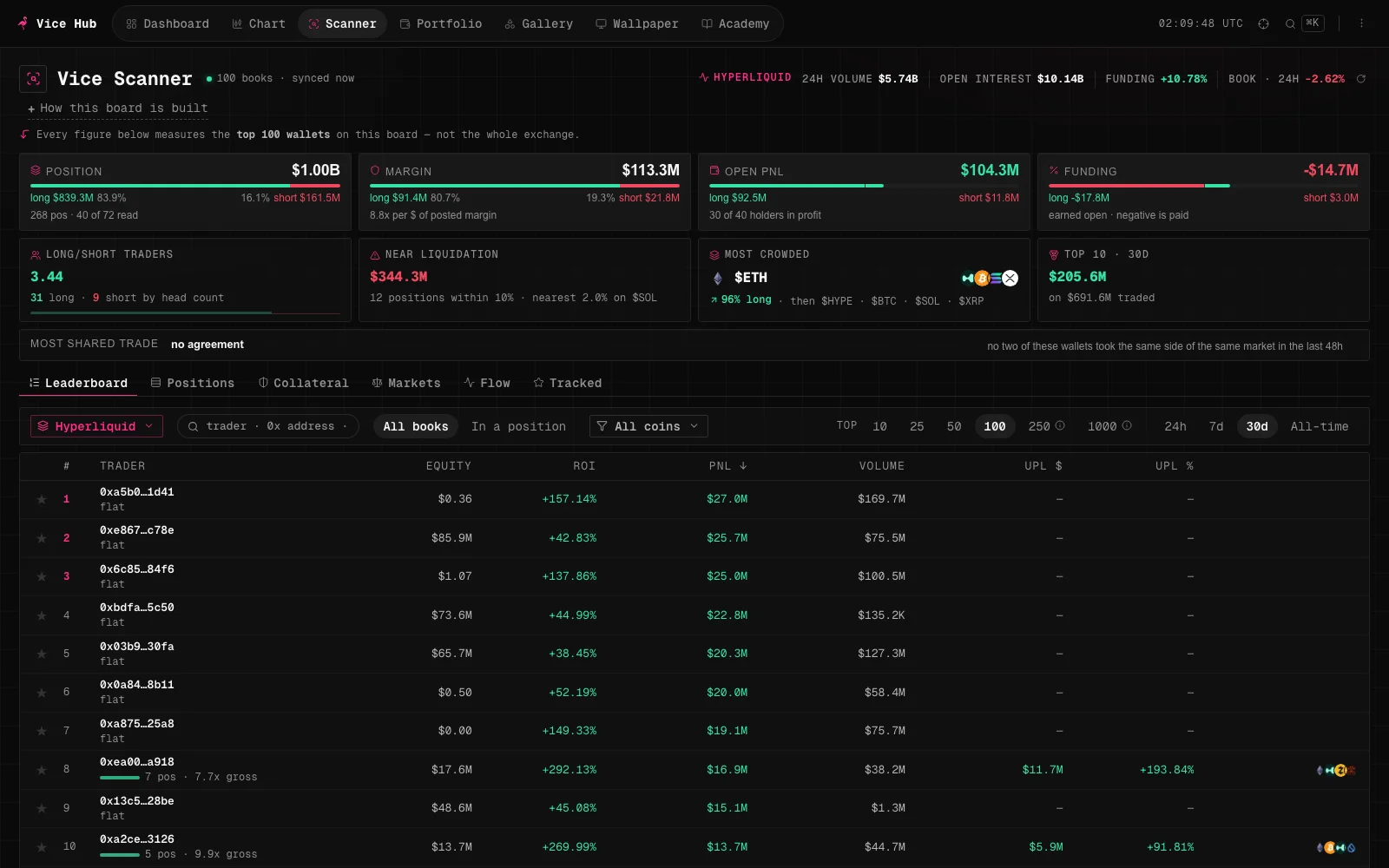Viewport: 1389px width, 868px height.
Task: Click the info icon next to 250
Action: 1060,426
